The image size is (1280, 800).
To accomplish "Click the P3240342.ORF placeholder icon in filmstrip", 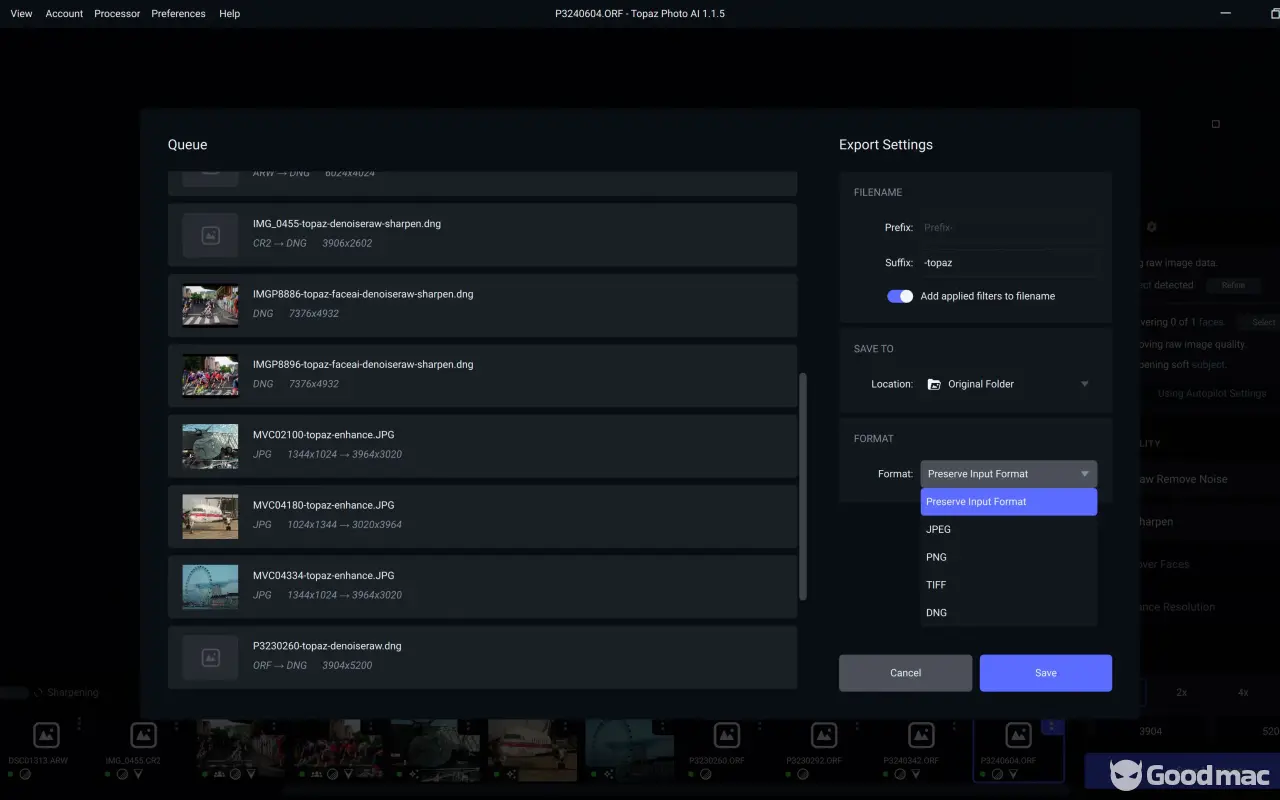I will pyautogui.click(x=921, y=736).
